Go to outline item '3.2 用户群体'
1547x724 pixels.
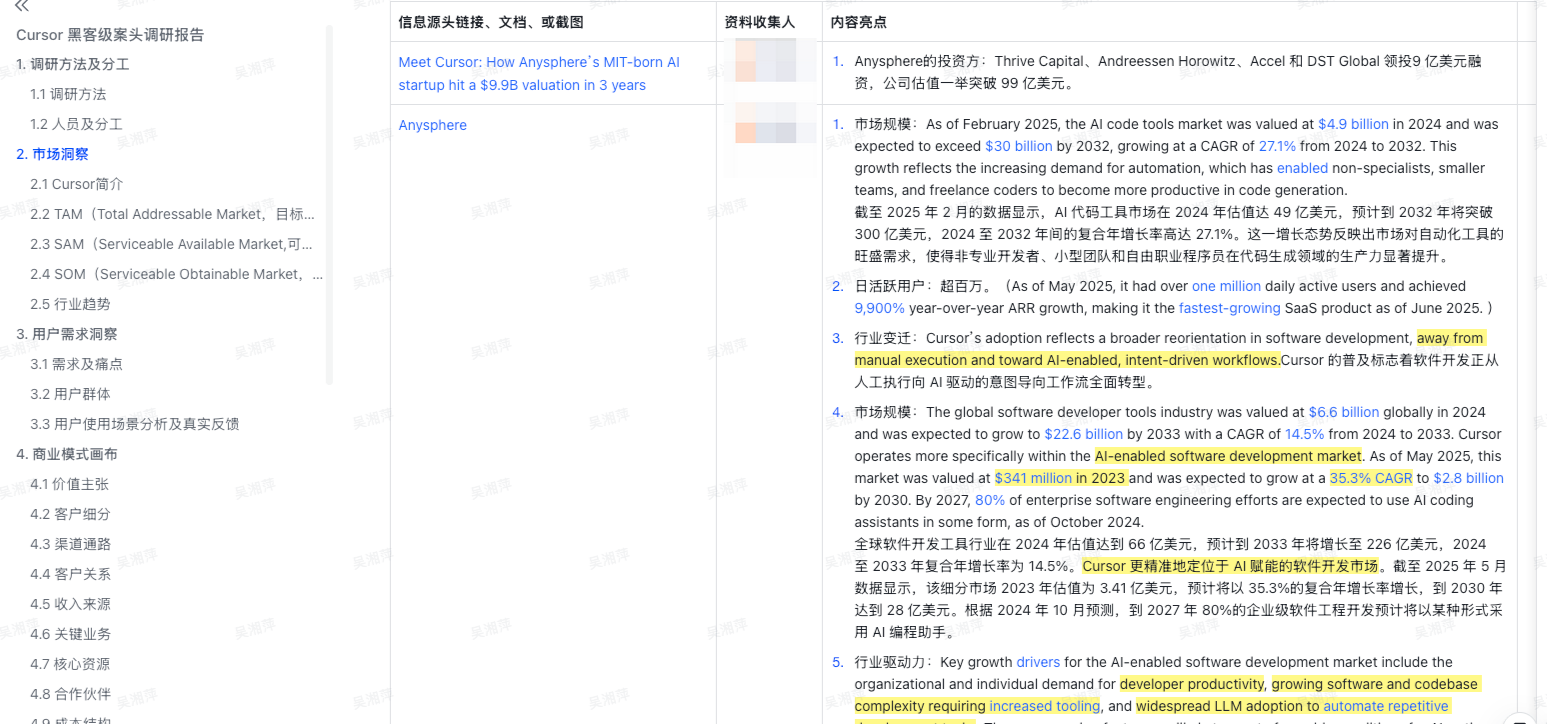coord(70,394)
